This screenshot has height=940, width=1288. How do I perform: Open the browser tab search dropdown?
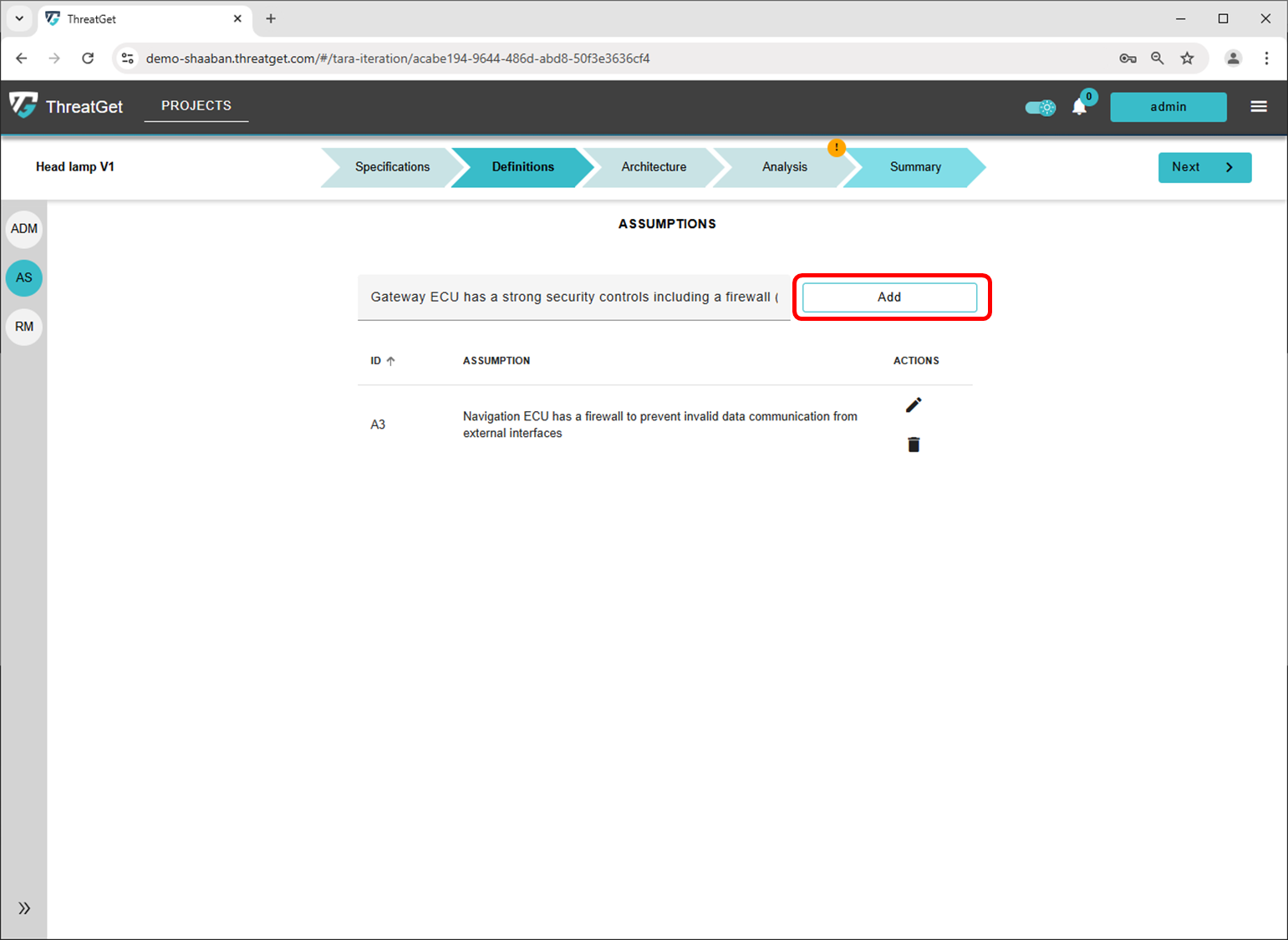click(x=19, y=18)
